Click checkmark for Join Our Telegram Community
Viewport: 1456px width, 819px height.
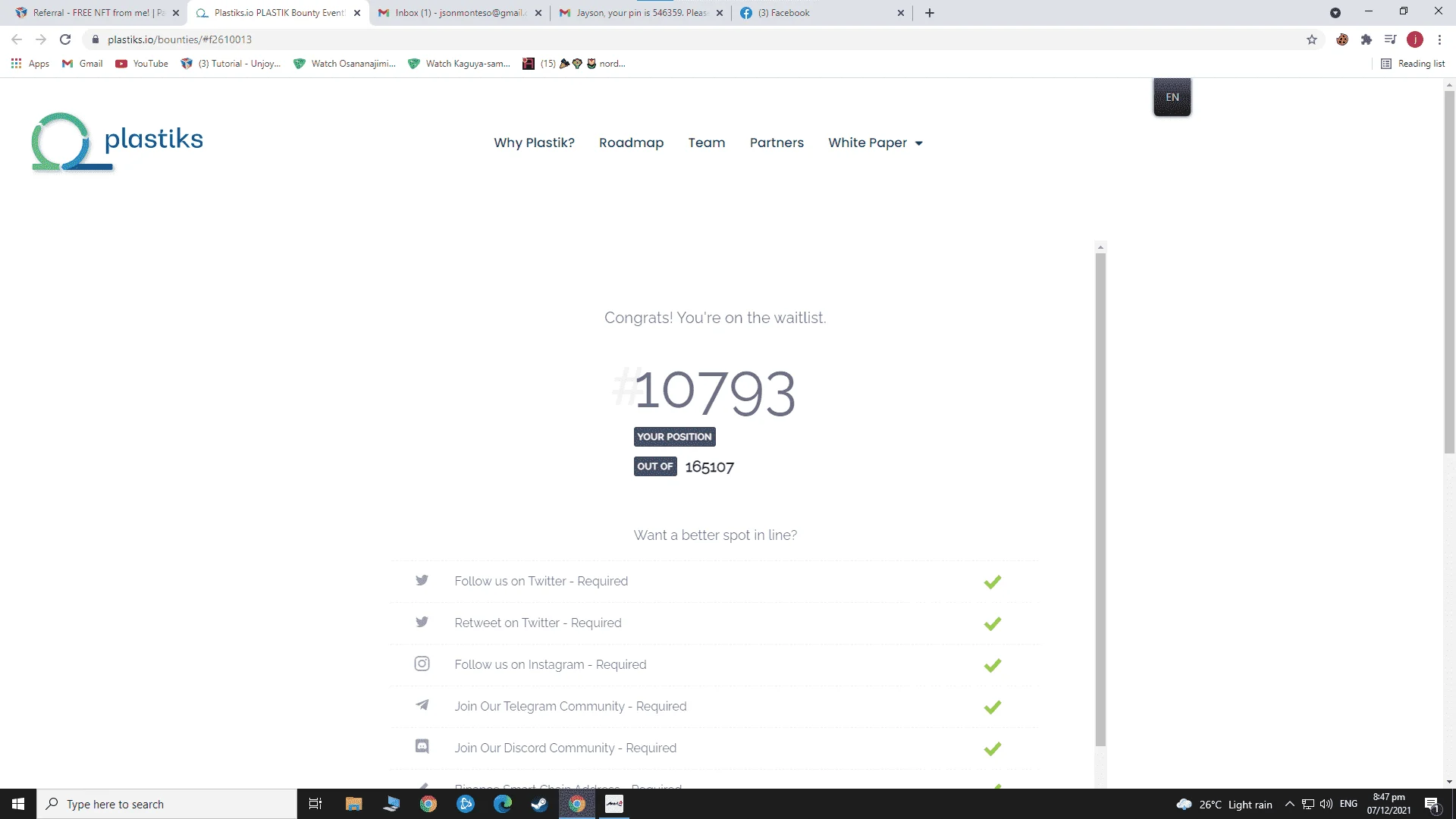992,707
